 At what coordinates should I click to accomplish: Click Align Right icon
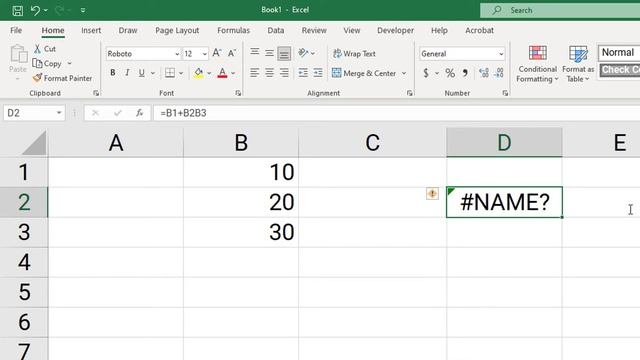point(284,73)
